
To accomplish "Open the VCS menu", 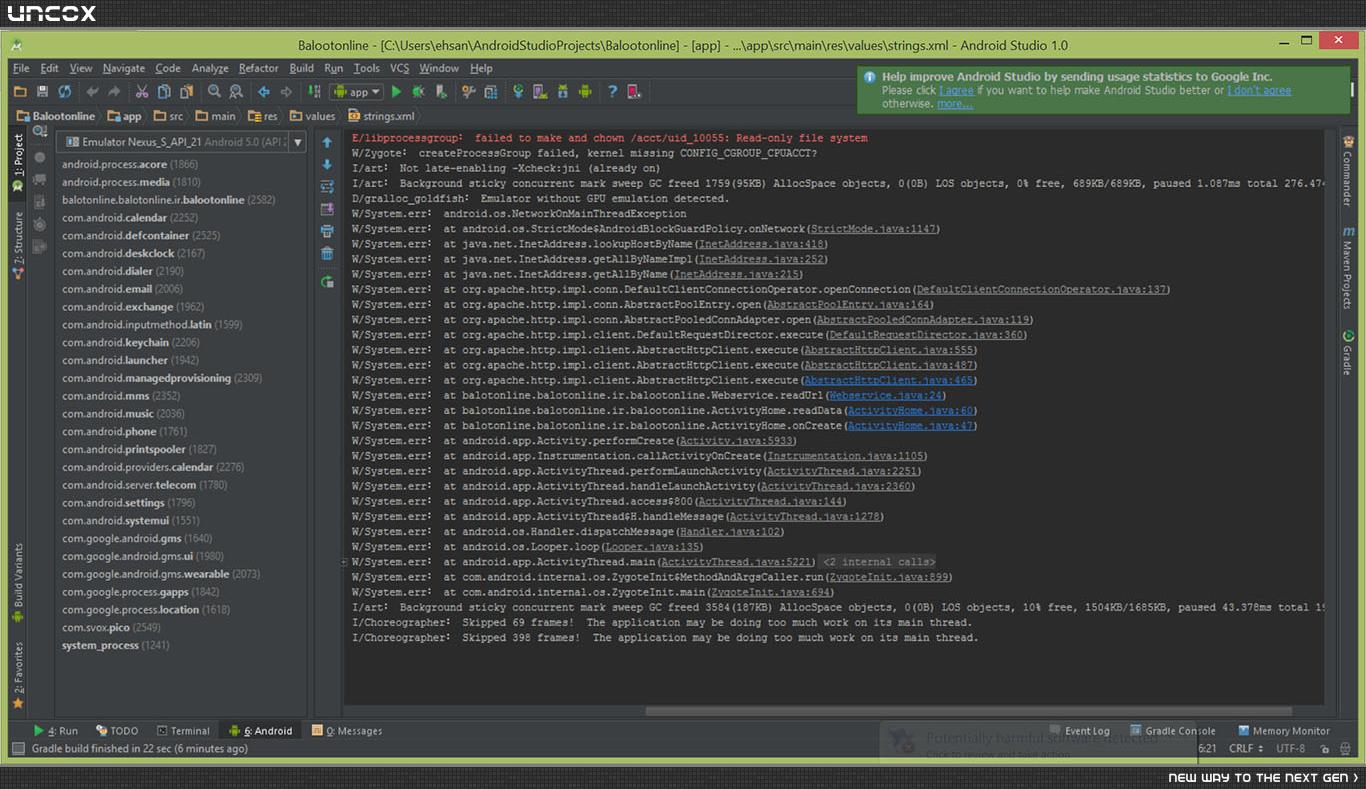I will (400, 68).
